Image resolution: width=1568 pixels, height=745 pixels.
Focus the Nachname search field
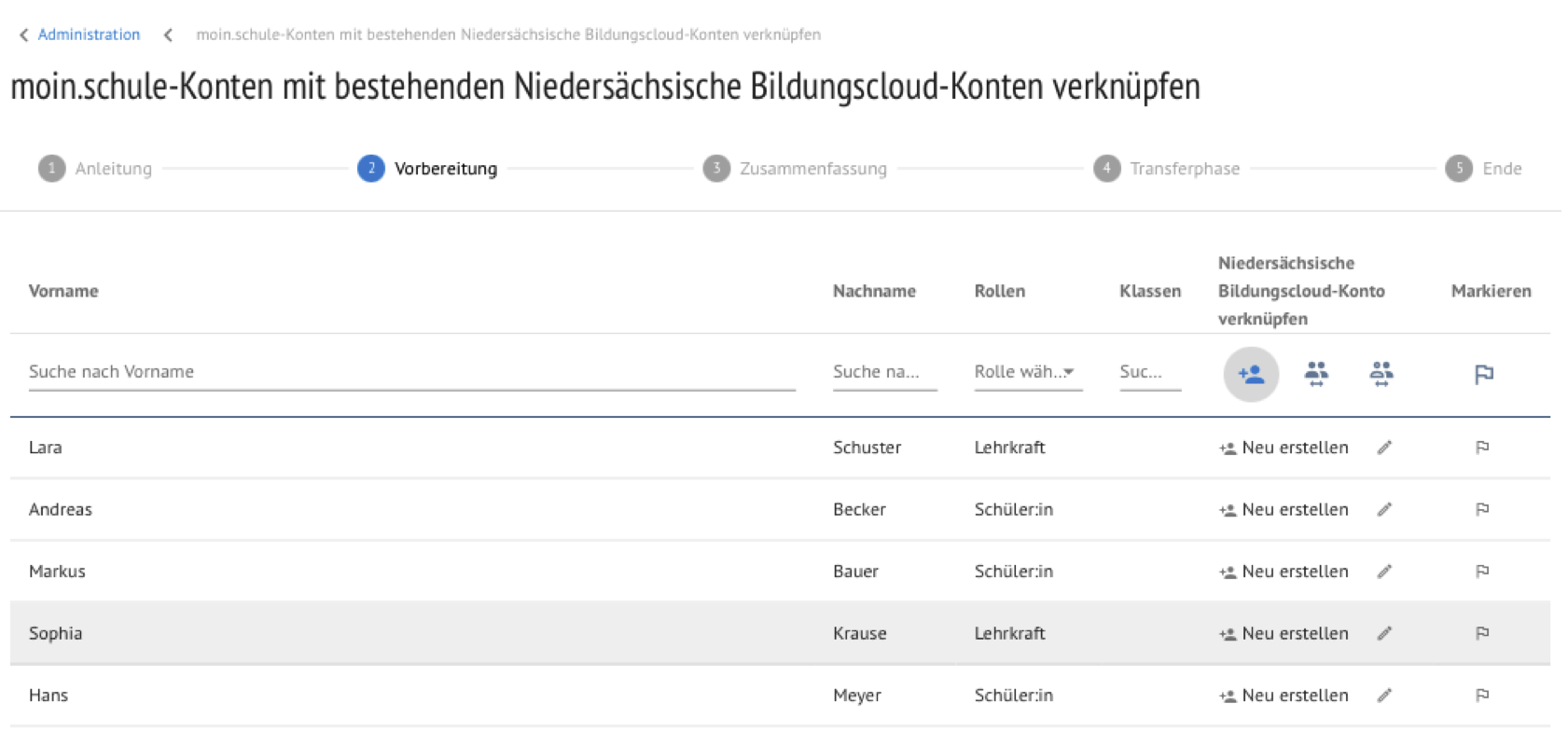click(883, 371)
